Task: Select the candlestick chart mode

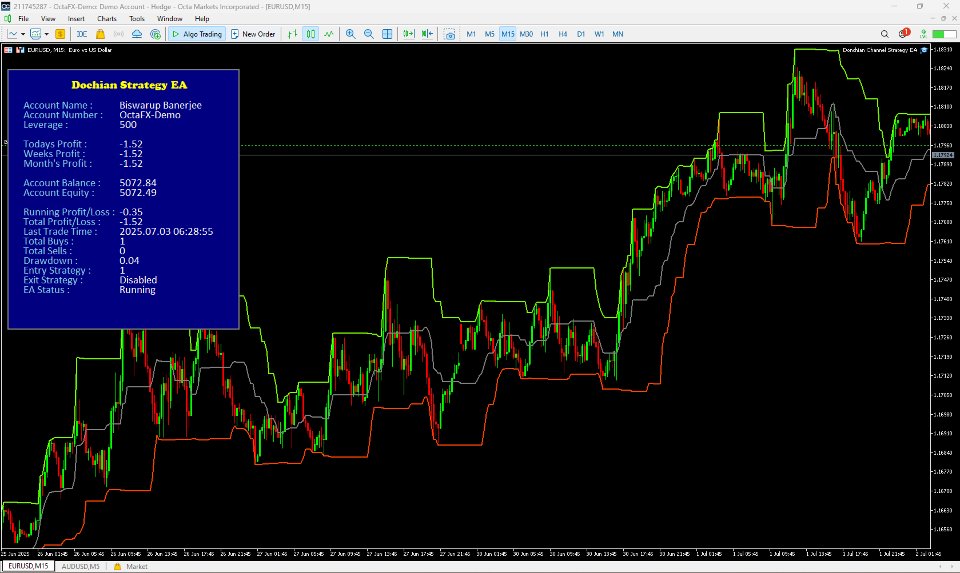Action: (311, 34)
